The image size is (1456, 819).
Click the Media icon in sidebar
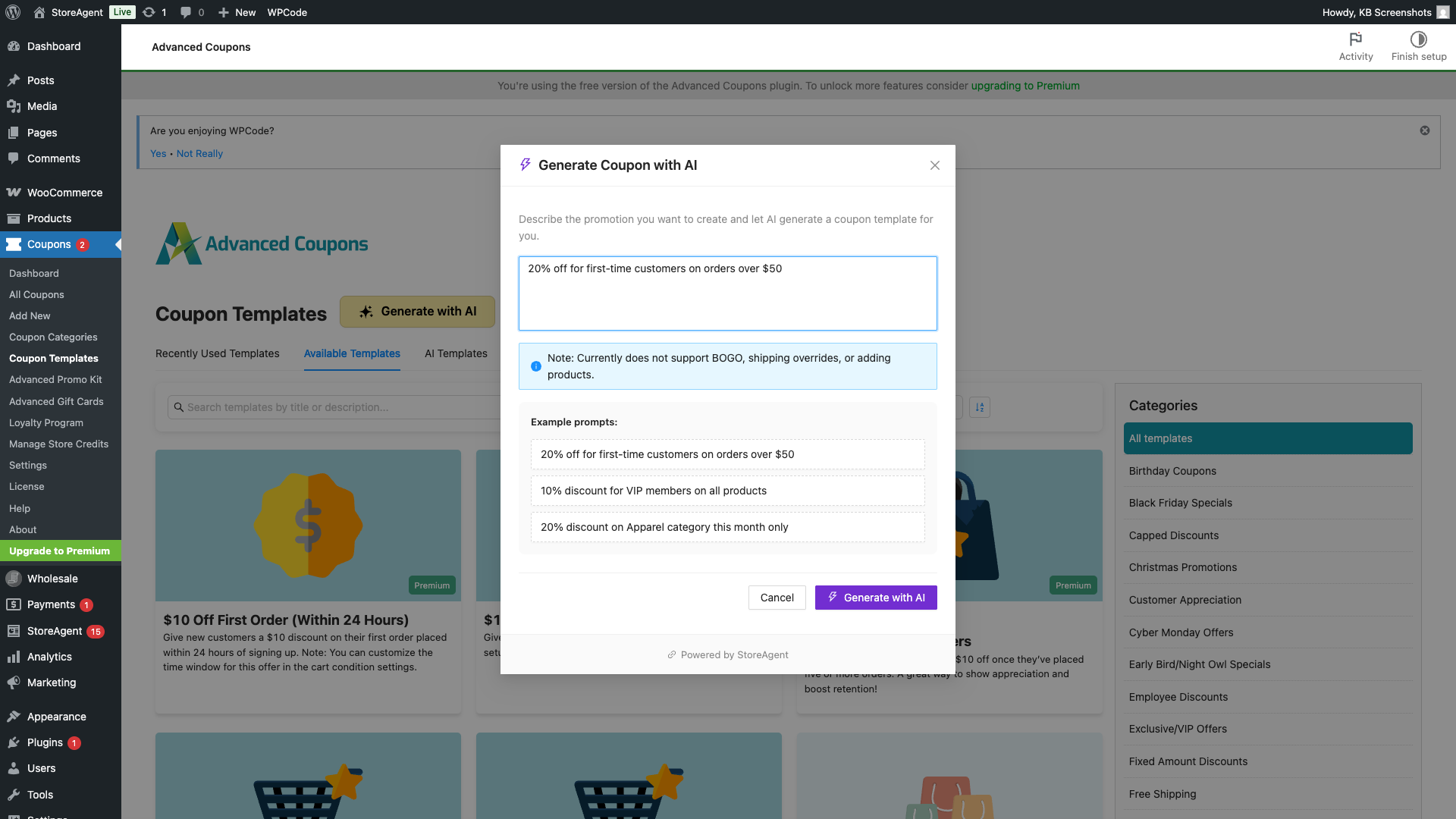(x=14, y=106)
